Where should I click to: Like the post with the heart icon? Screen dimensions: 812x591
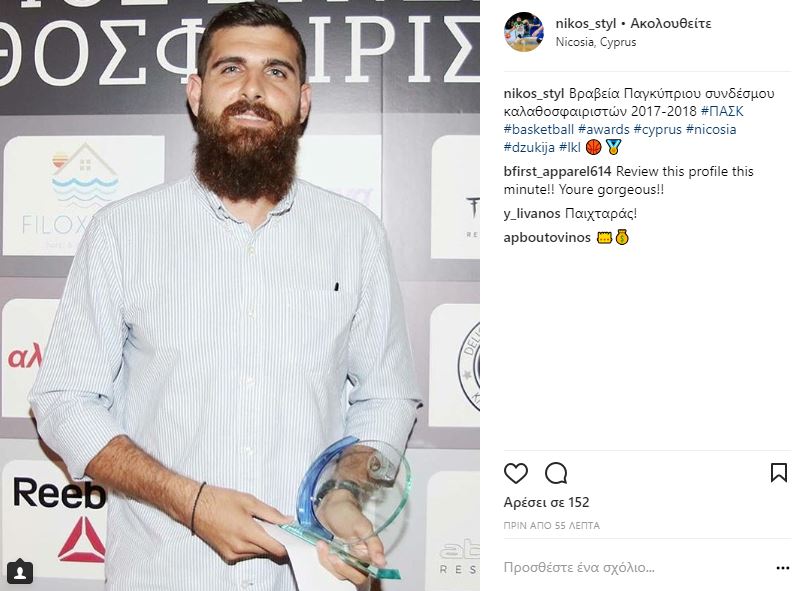tap(515, 473)
